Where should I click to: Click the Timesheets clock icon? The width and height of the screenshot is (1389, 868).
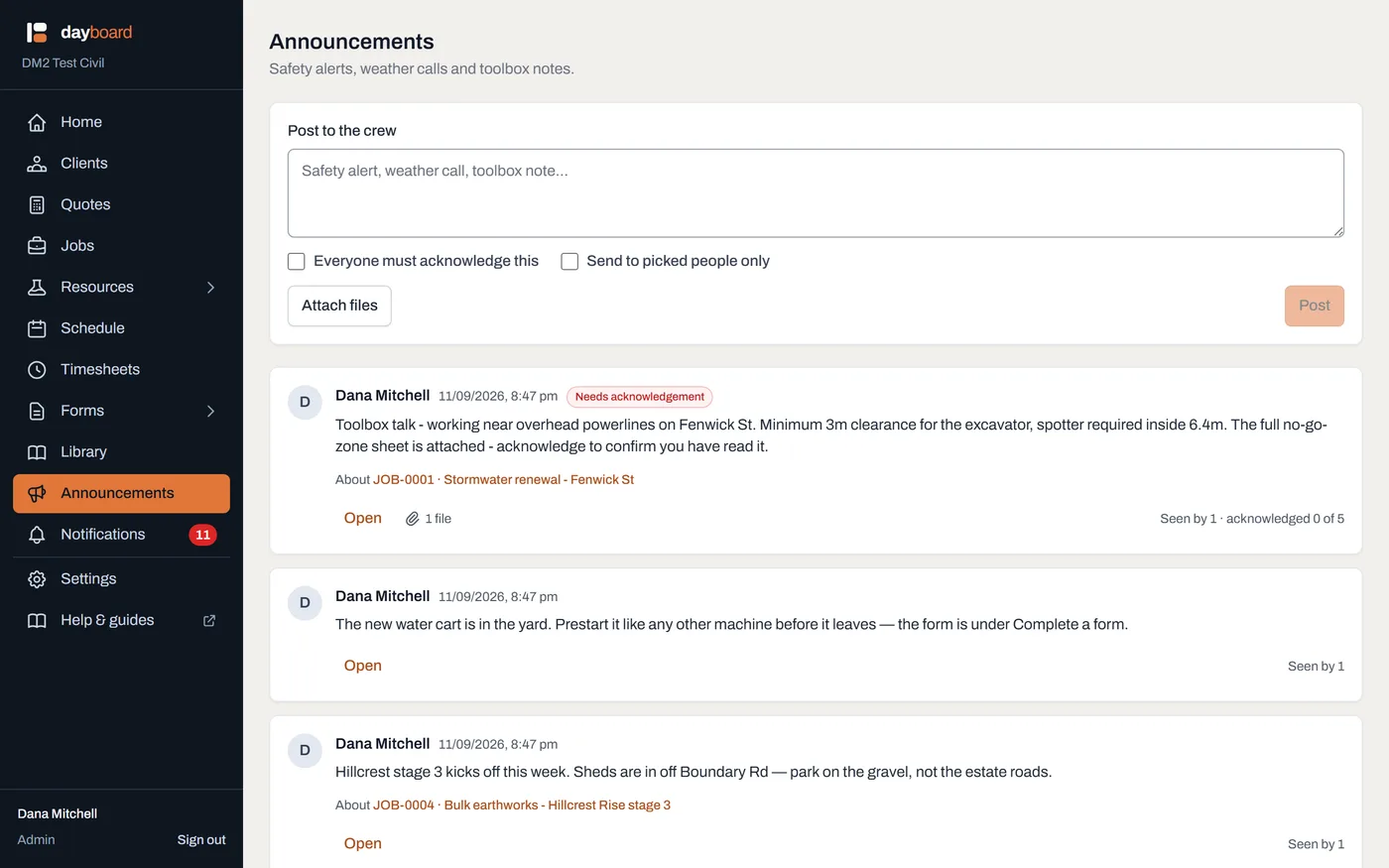pos(37,369)
